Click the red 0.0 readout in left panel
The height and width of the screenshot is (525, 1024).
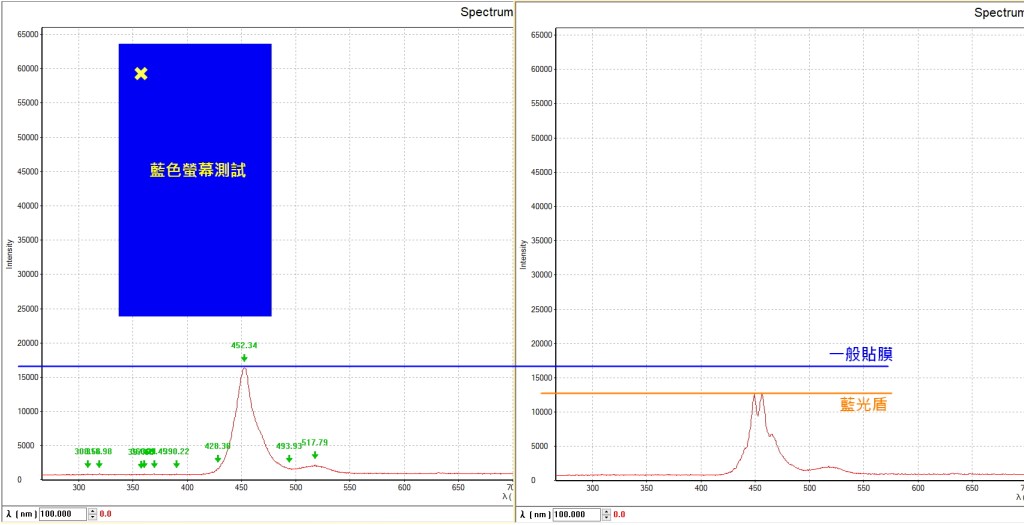pos(105,514)
